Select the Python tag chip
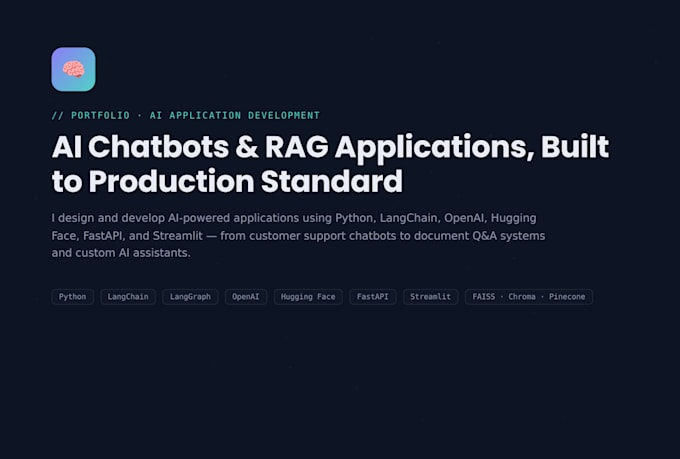This screenshot has width=680, height=459. pyautogui.click(x=72, y=297)
